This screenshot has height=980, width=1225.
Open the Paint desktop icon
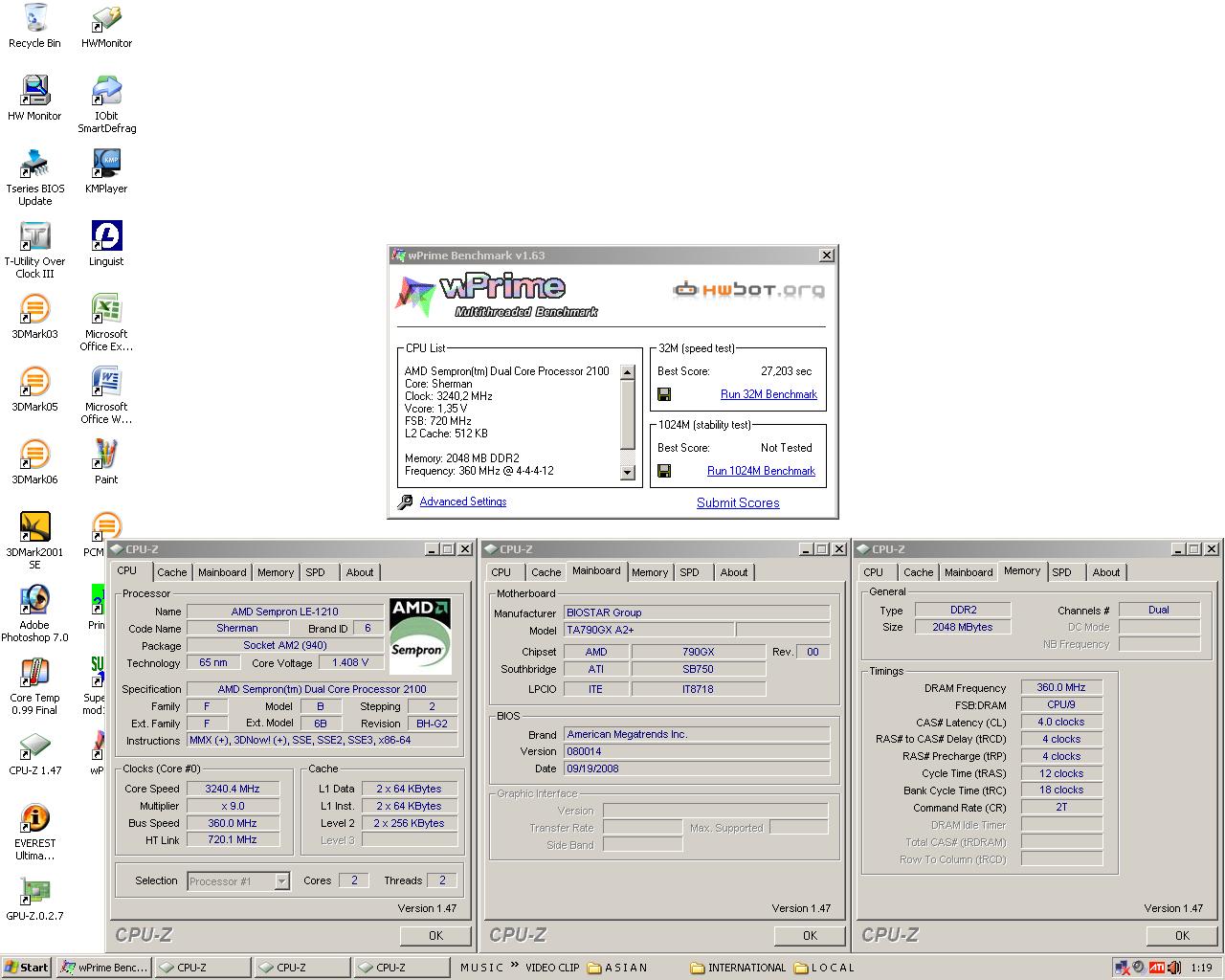106,462
